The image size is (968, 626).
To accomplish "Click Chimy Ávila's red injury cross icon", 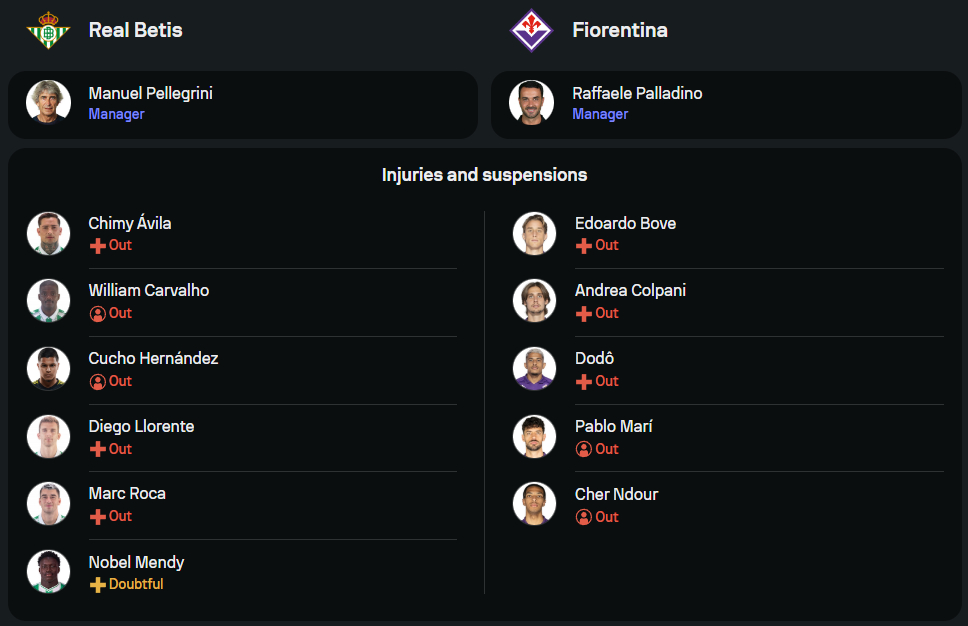I will (98, 245).
